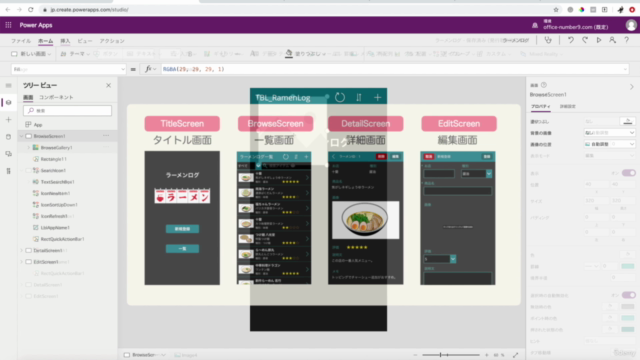Open the 画像の位置 dropdown
The width and height of the screenshot is (640, 360).
(609, 144)
